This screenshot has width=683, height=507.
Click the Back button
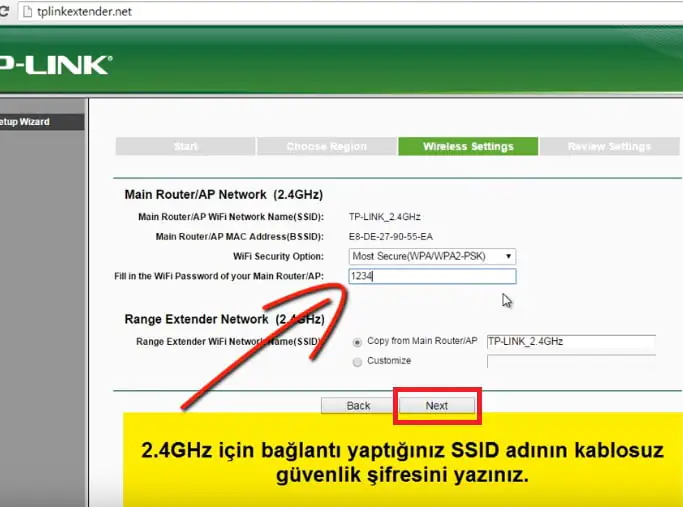click(358, 406)
